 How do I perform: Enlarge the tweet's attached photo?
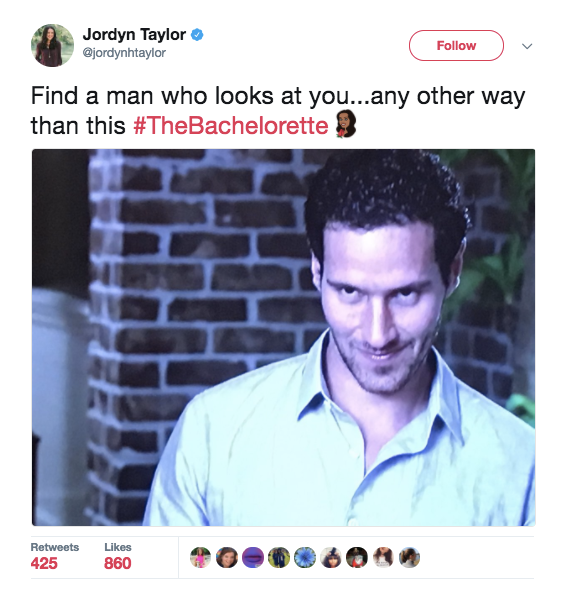284,337
